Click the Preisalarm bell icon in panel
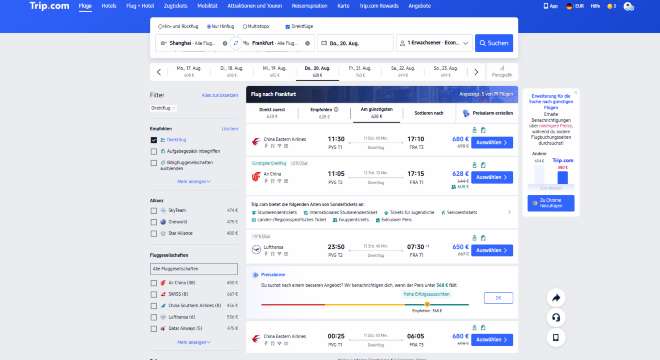This screenshot has height=360, width=660. [255, 275]
